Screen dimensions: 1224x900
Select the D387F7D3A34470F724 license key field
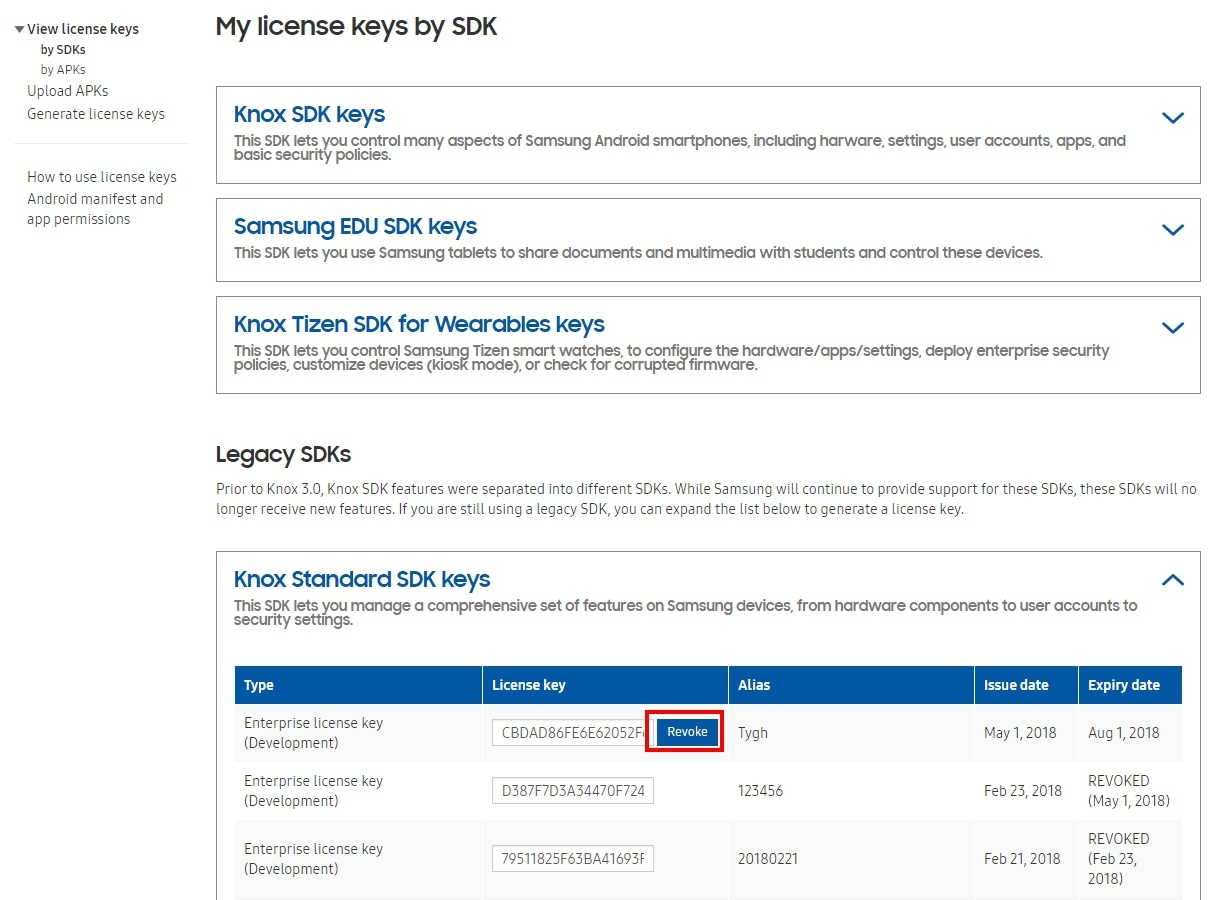[x=573, y=791]
